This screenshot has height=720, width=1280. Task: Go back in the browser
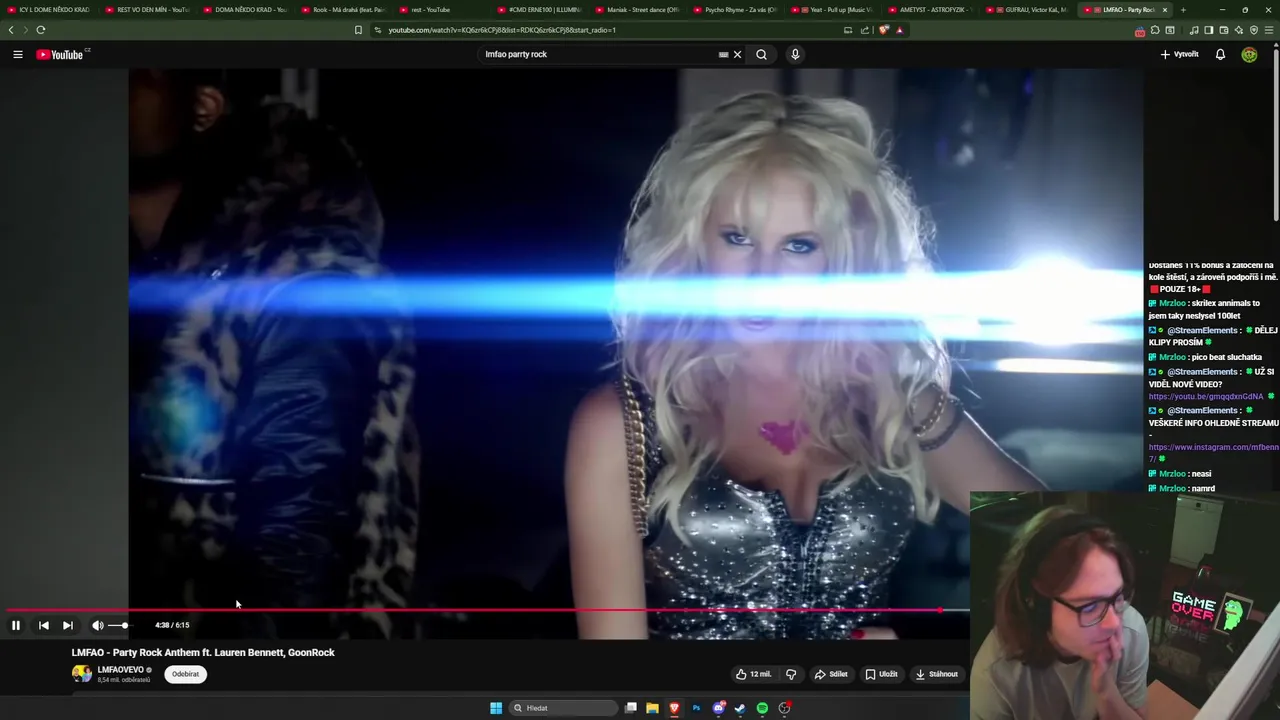[x=11, y=30]
